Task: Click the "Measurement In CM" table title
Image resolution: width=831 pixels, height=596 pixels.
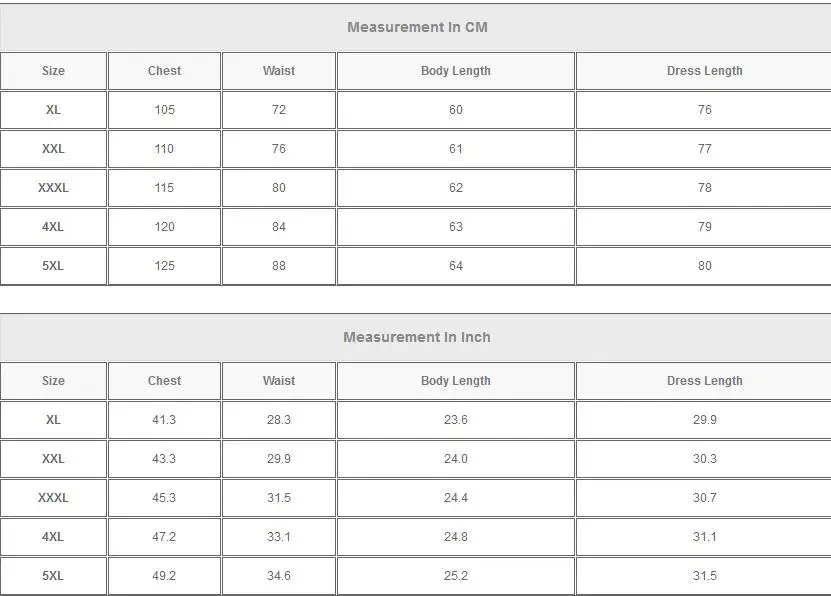Action: (417, 27)
